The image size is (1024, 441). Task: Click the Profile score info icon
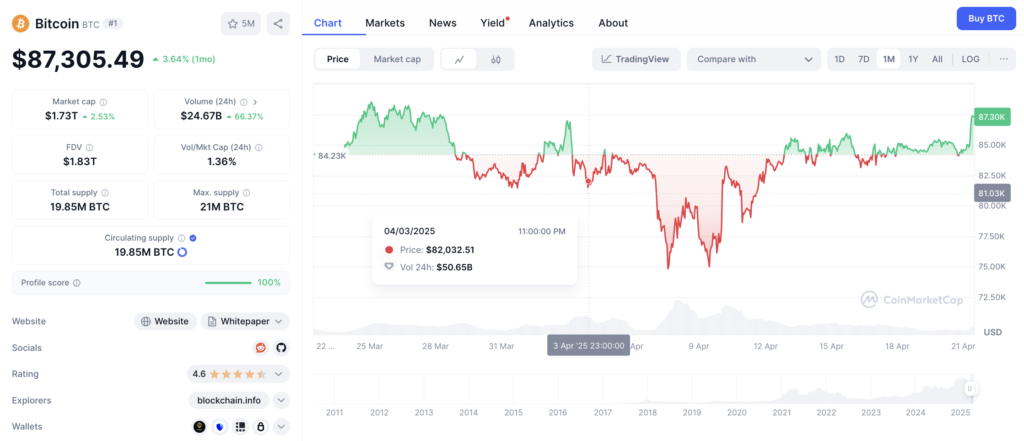tap(76, 283)
